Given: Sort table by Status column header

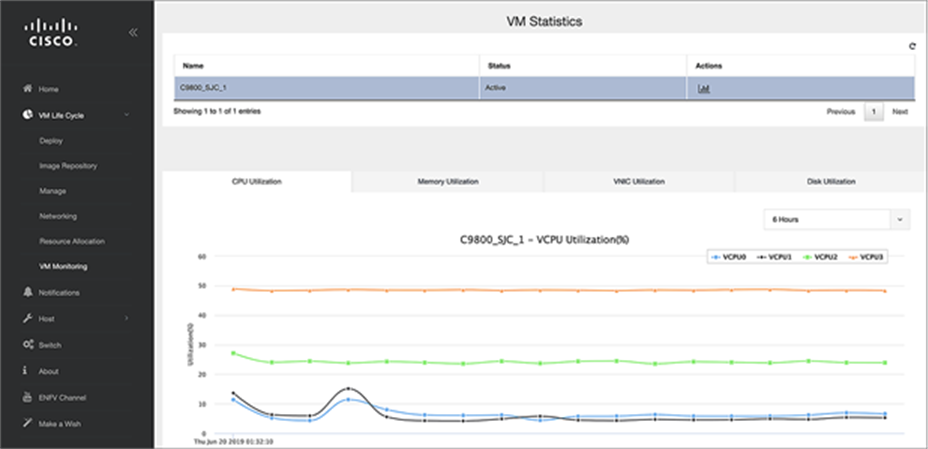Looking at the screenshot, I should tap(583, 66).
